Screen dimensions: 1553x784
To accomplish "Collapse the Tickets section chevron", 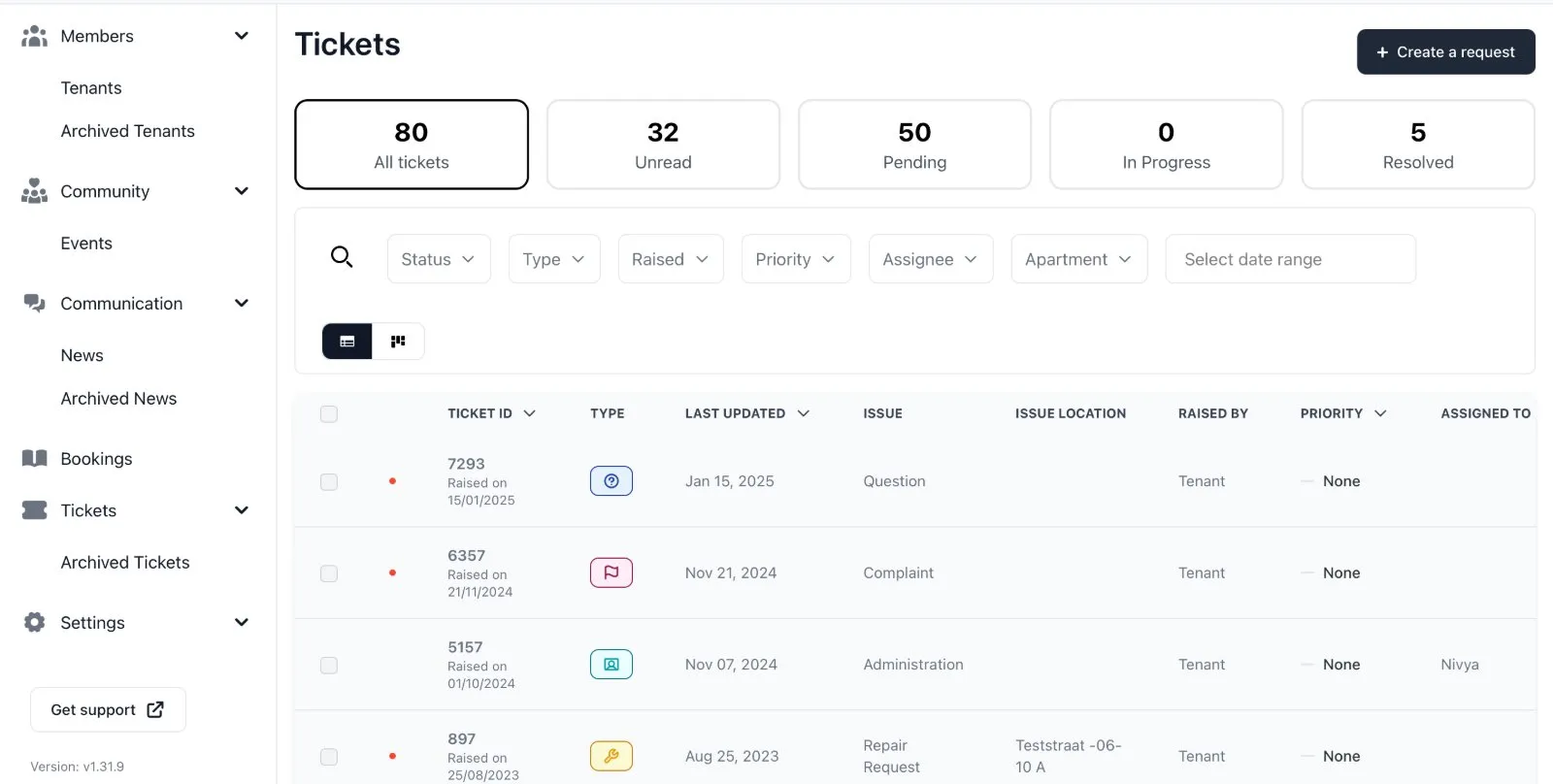I will pos(242,510).
